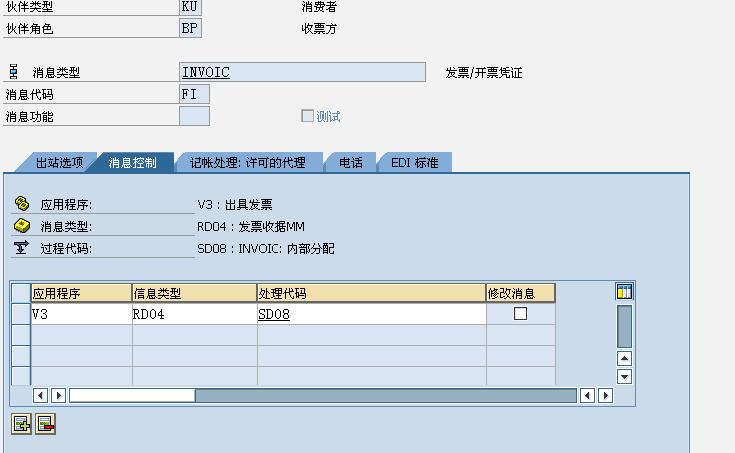Click the table scroll down arrow
This screenshot has height=453, width=735.
point(624,376)
